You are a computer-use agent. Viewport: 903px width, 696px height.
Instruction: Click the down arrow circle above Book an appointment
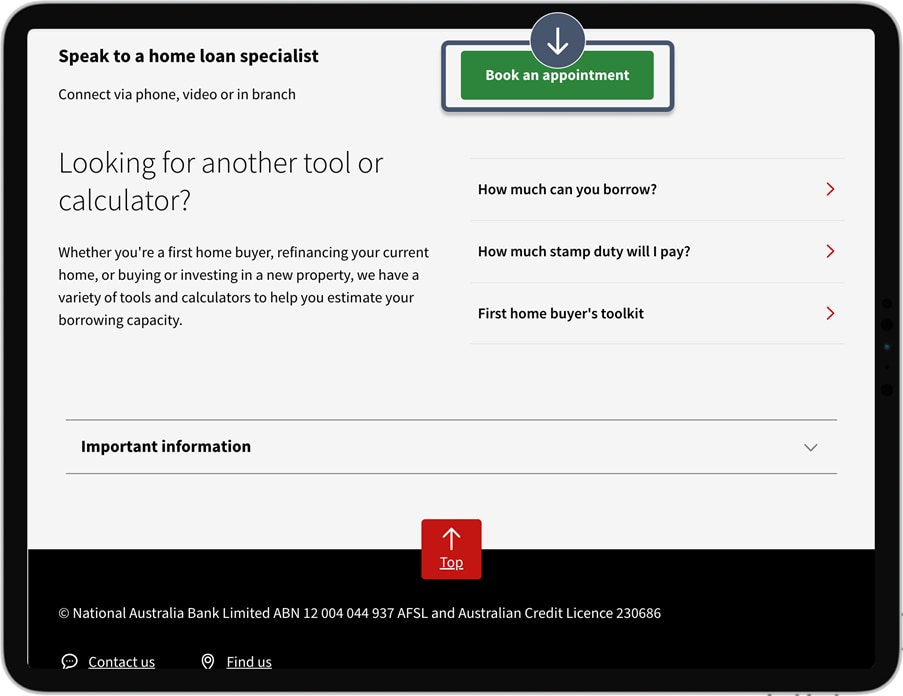click(x=557, y=41)
